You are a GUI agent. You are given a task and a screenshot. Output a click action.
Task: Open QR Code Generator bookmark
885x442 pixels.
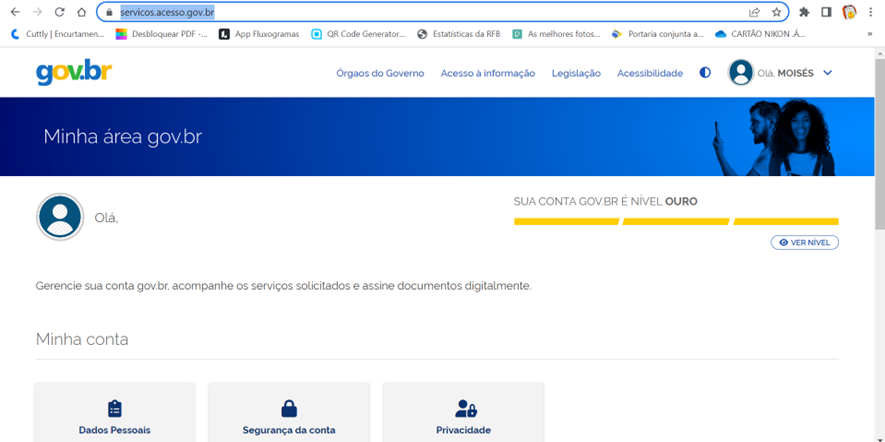(358, 33)
